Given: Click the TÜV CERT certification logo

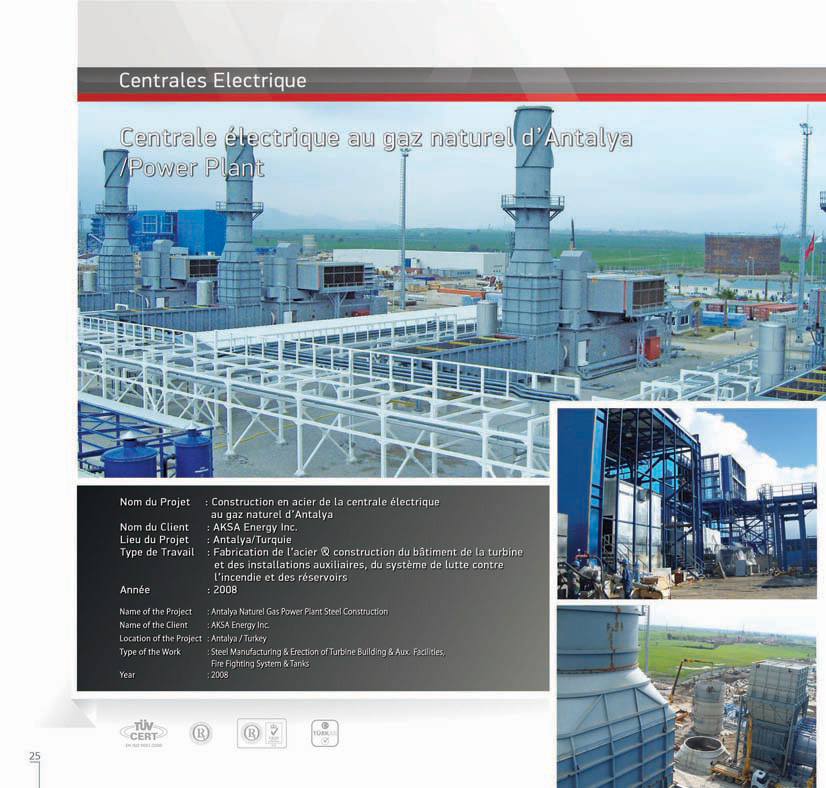Looking at the screenshot, I should 144,733.
